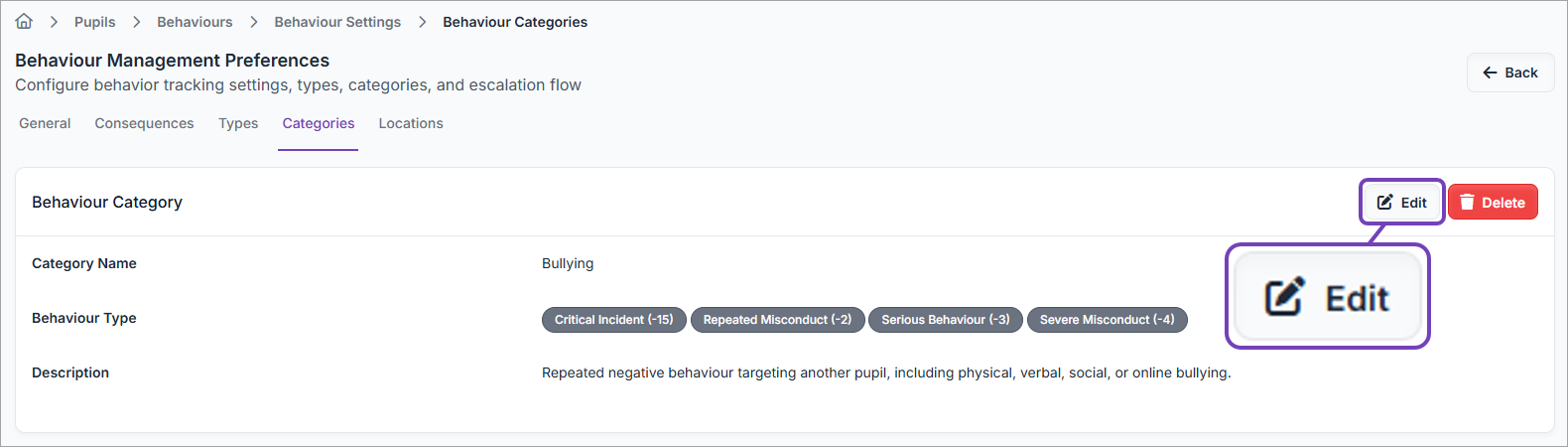
Task: Click the pencil icon on Edit button
Action: 1384,203
